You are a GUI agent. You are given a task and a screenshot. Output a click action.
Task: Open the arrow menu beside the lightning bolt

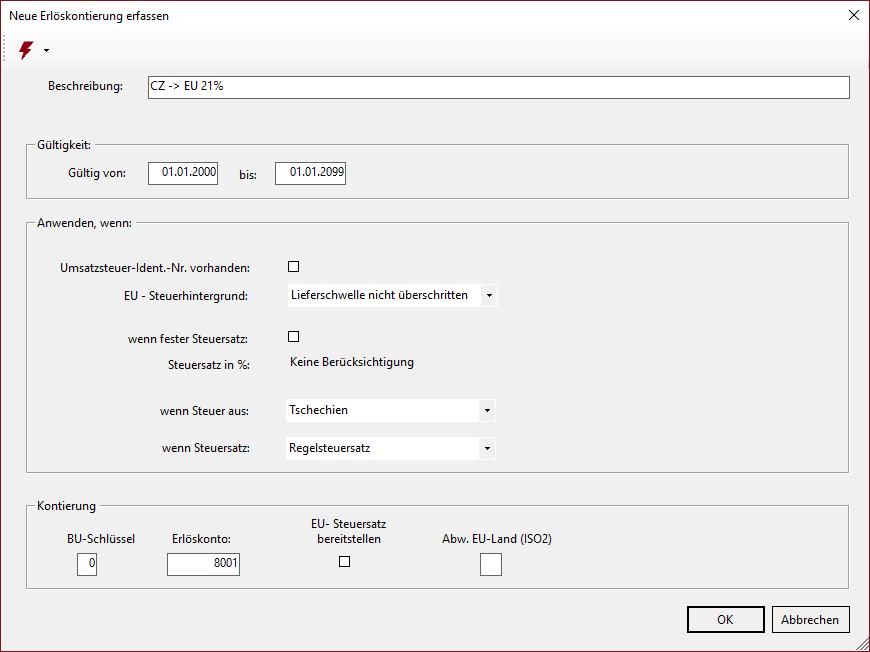46,51
